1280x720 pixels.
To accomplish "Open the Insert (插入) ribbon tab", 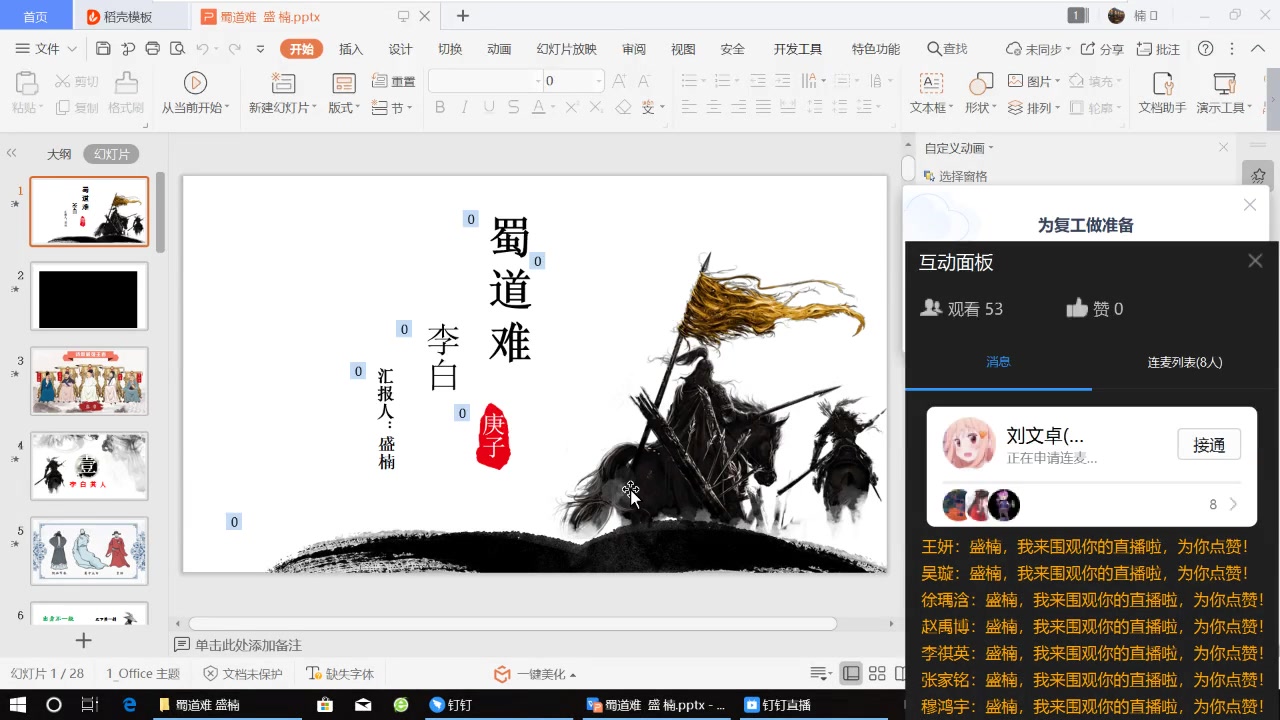I will tap(351, 49).
